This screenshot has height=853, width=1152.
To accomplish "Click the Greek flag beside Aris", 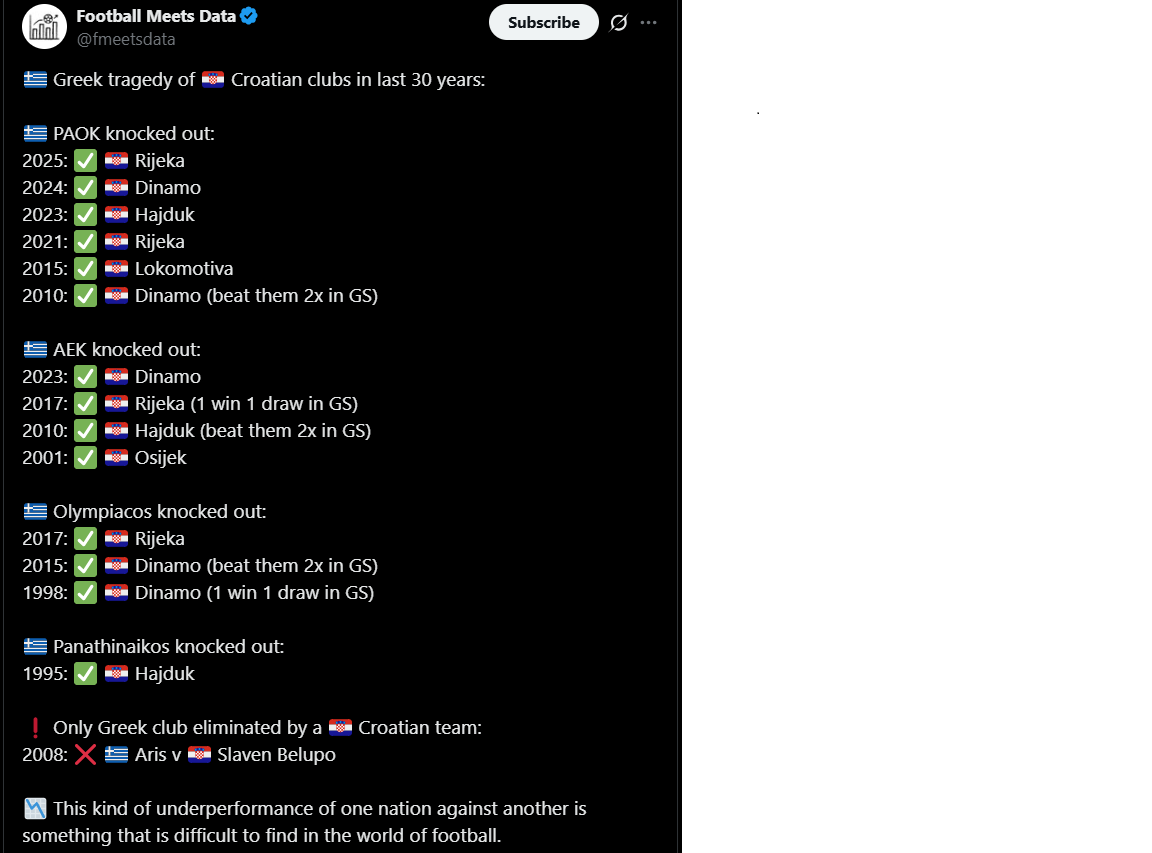I will pyautogui.click(x=116, y=755).
